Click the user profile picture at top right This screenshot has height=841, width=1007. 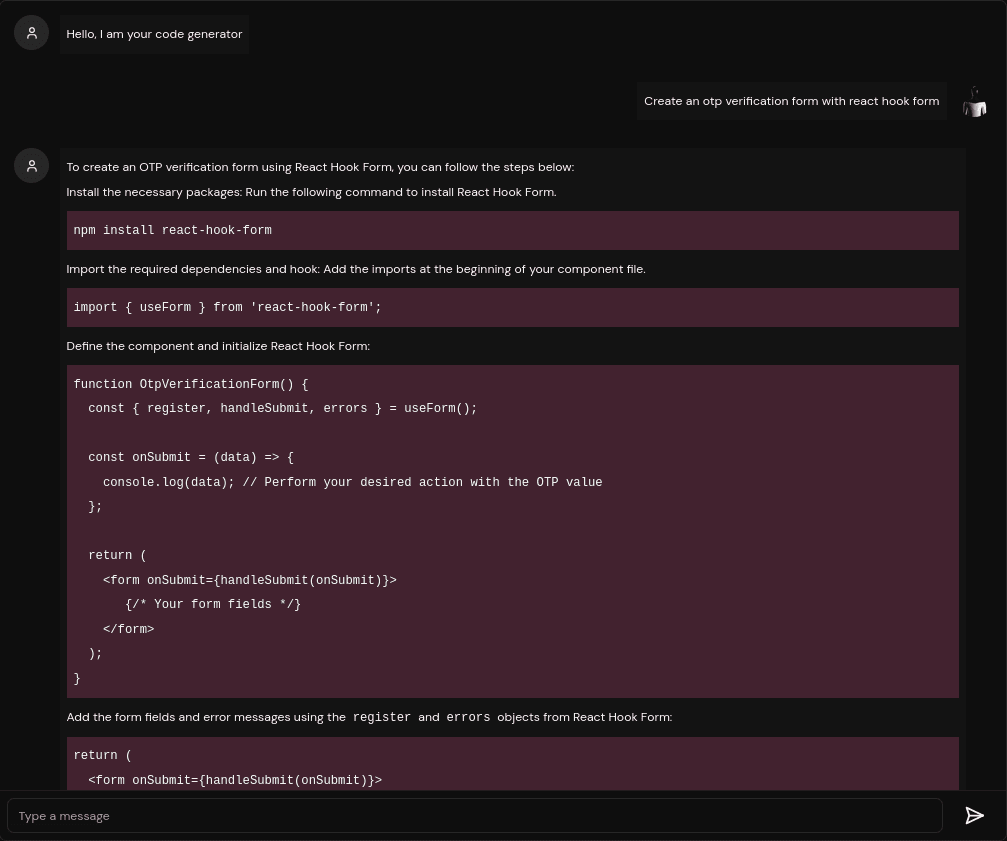click(974, 101)
